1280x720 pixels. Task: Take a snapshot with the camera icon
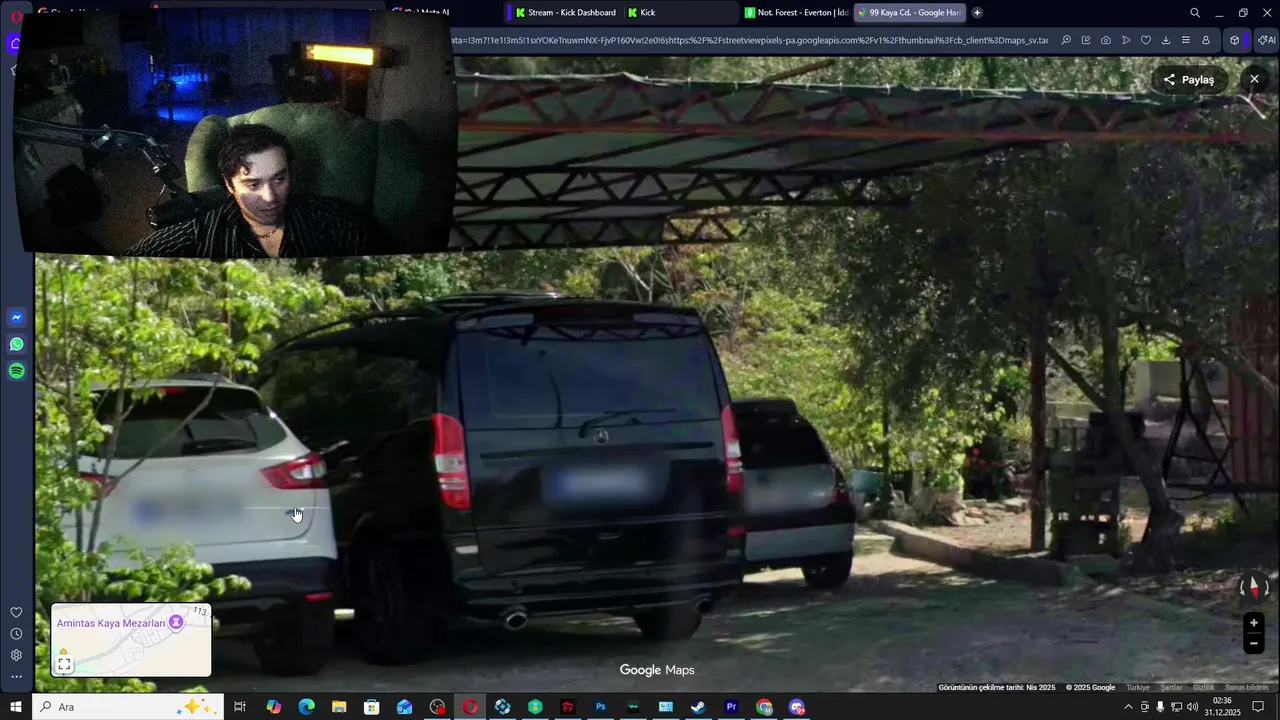tap(1106, 40)
